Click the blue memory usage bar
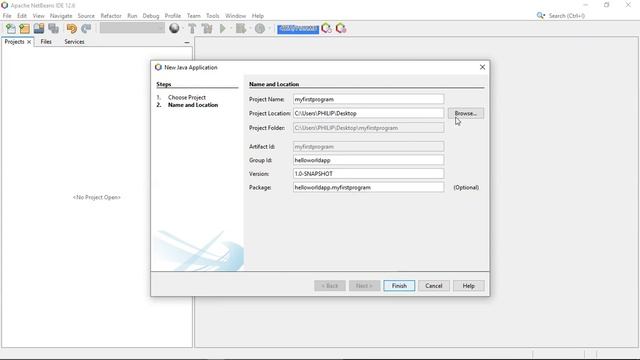The width and height of the screenshot is (640, 360). pyautogui.click(x=298, y=29)
